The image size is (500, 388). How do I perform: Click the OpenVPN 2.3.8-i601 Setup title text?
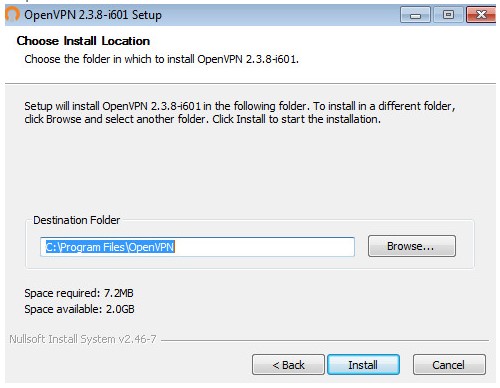click(93, 15)
